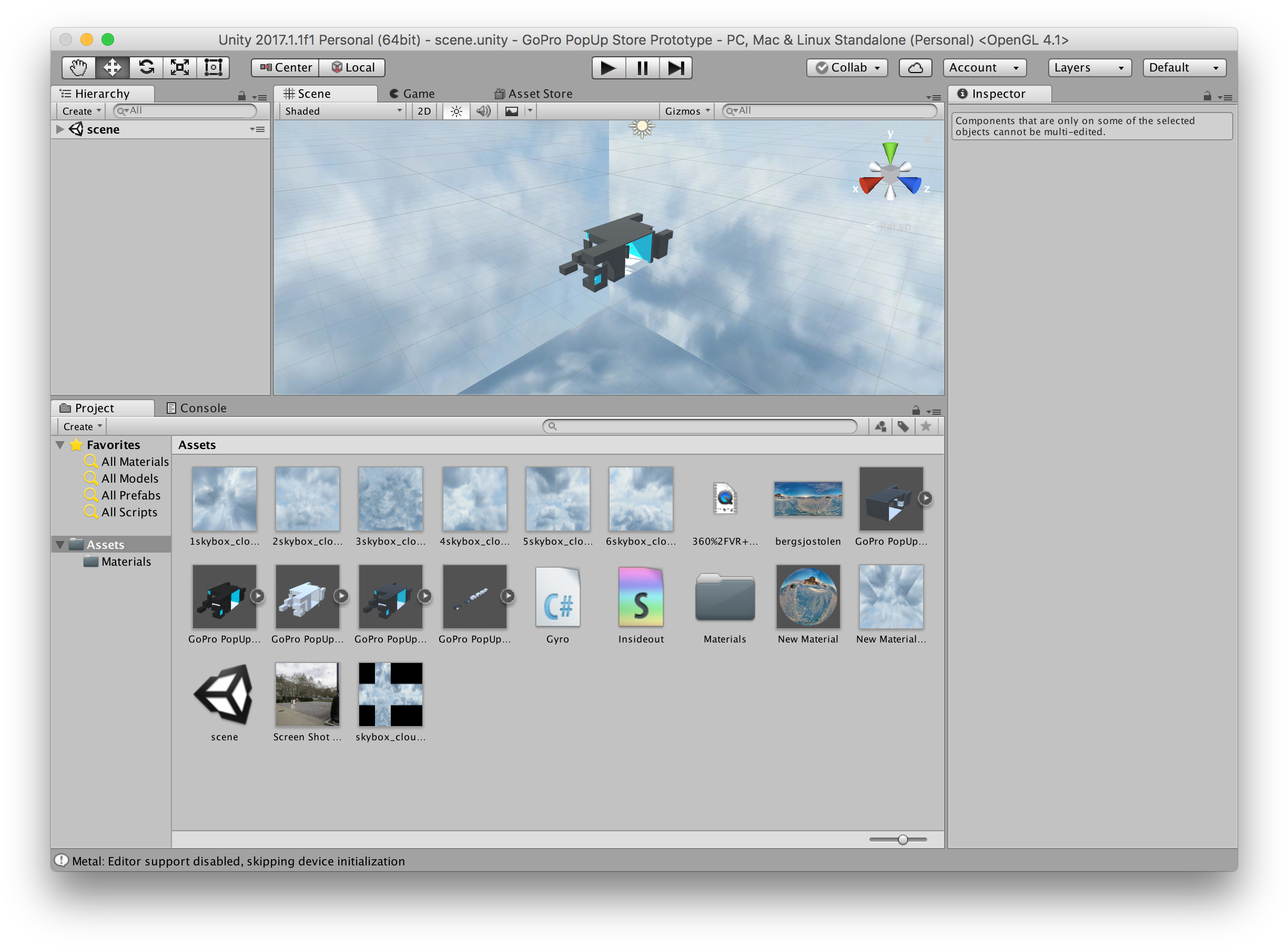Open the Layers dropdown
Viewport: 1288px width, 949px height.
(1088, 67)
